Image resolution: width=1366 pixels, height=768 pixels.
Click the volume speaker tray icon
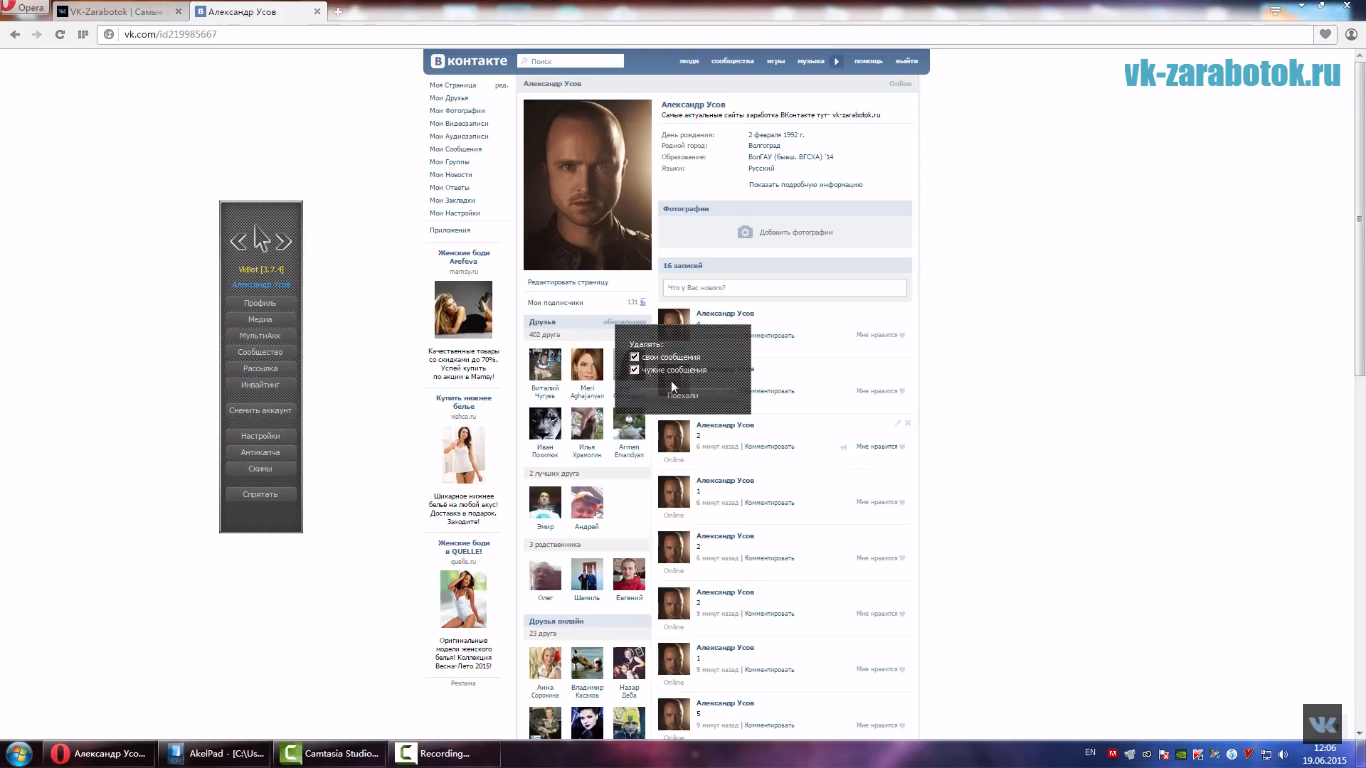click(1283, 754)
